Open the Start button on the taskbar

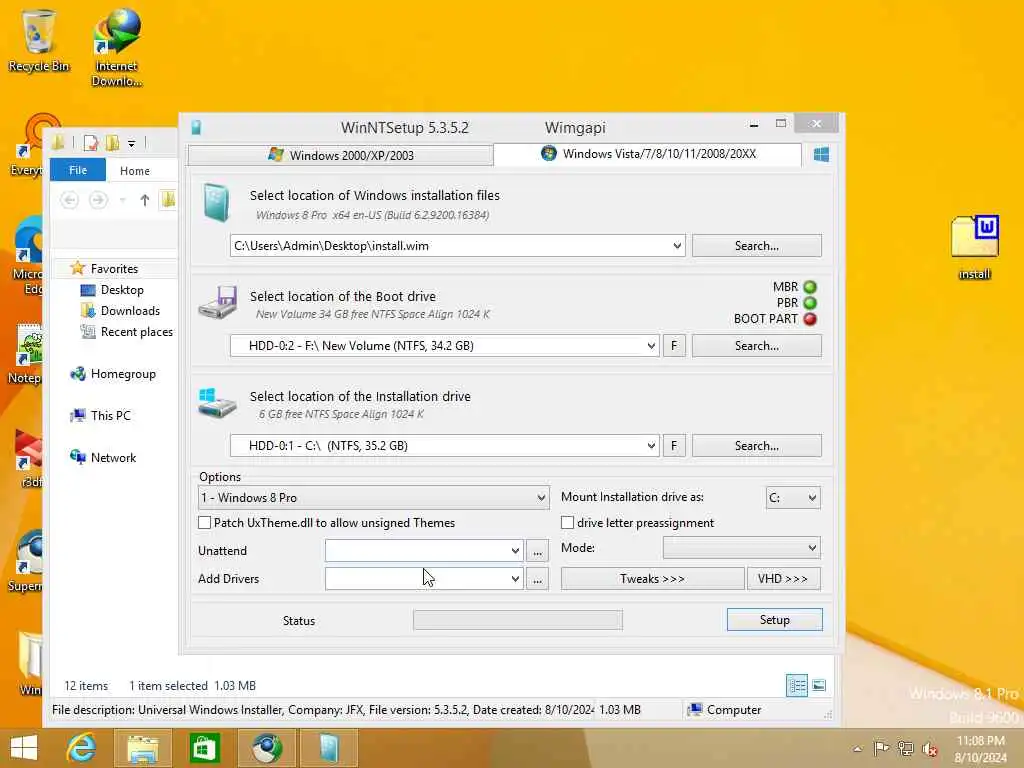[x=24, y=748]
